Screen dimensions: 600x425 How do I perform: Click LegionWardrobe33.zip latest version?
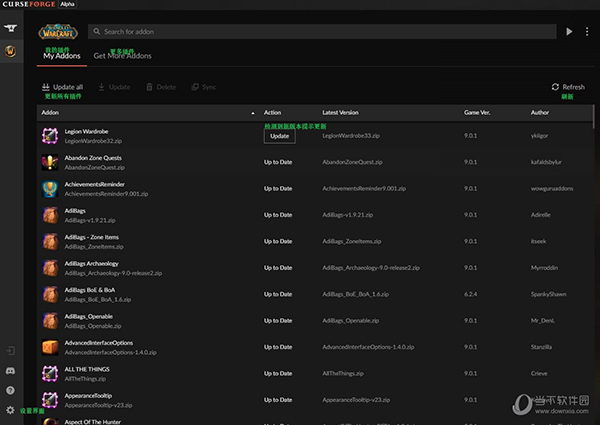351,136
